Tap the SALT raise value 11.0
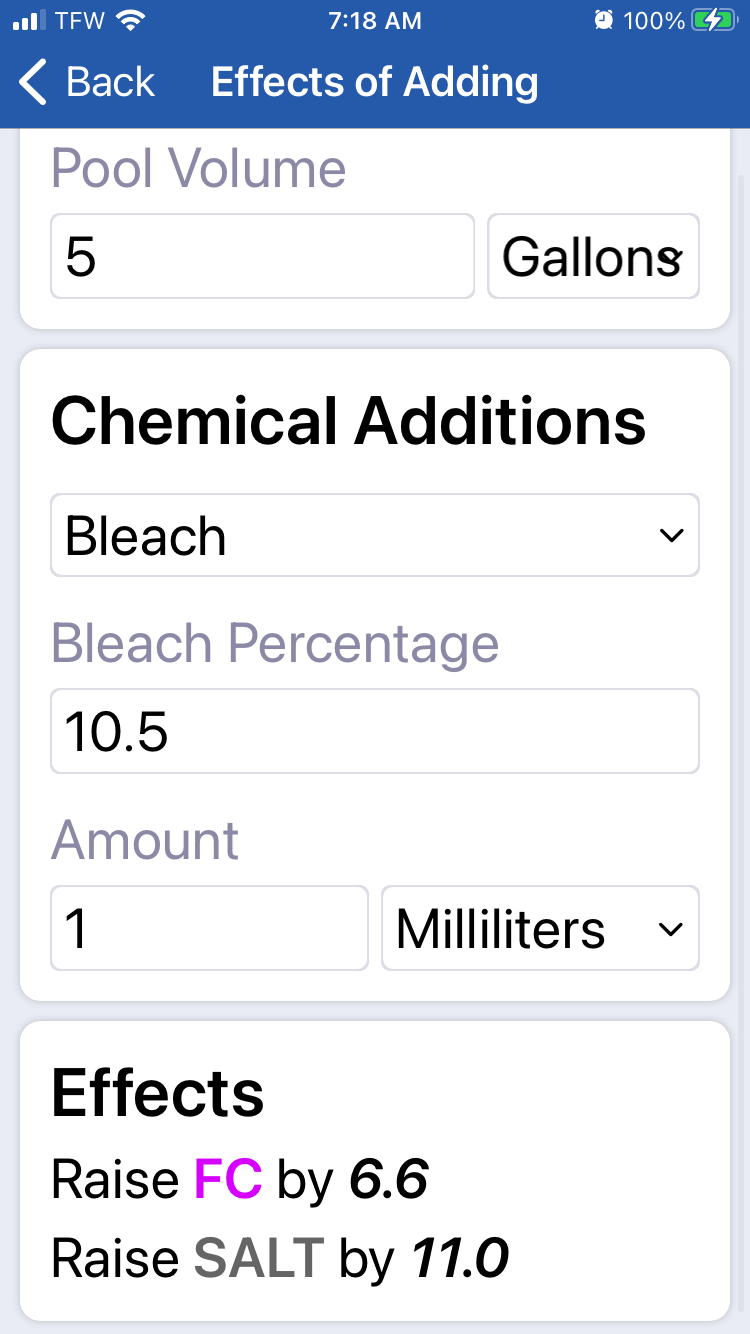This screenshot has width=750, height=1334. [460, 1258]
